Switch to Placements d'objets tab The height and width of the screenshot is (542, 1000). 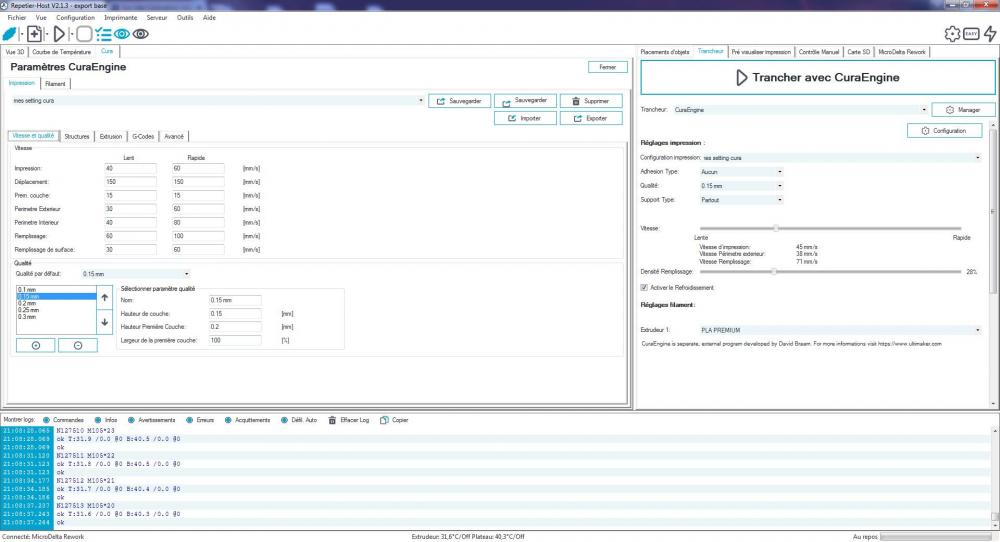click(665, 52)
